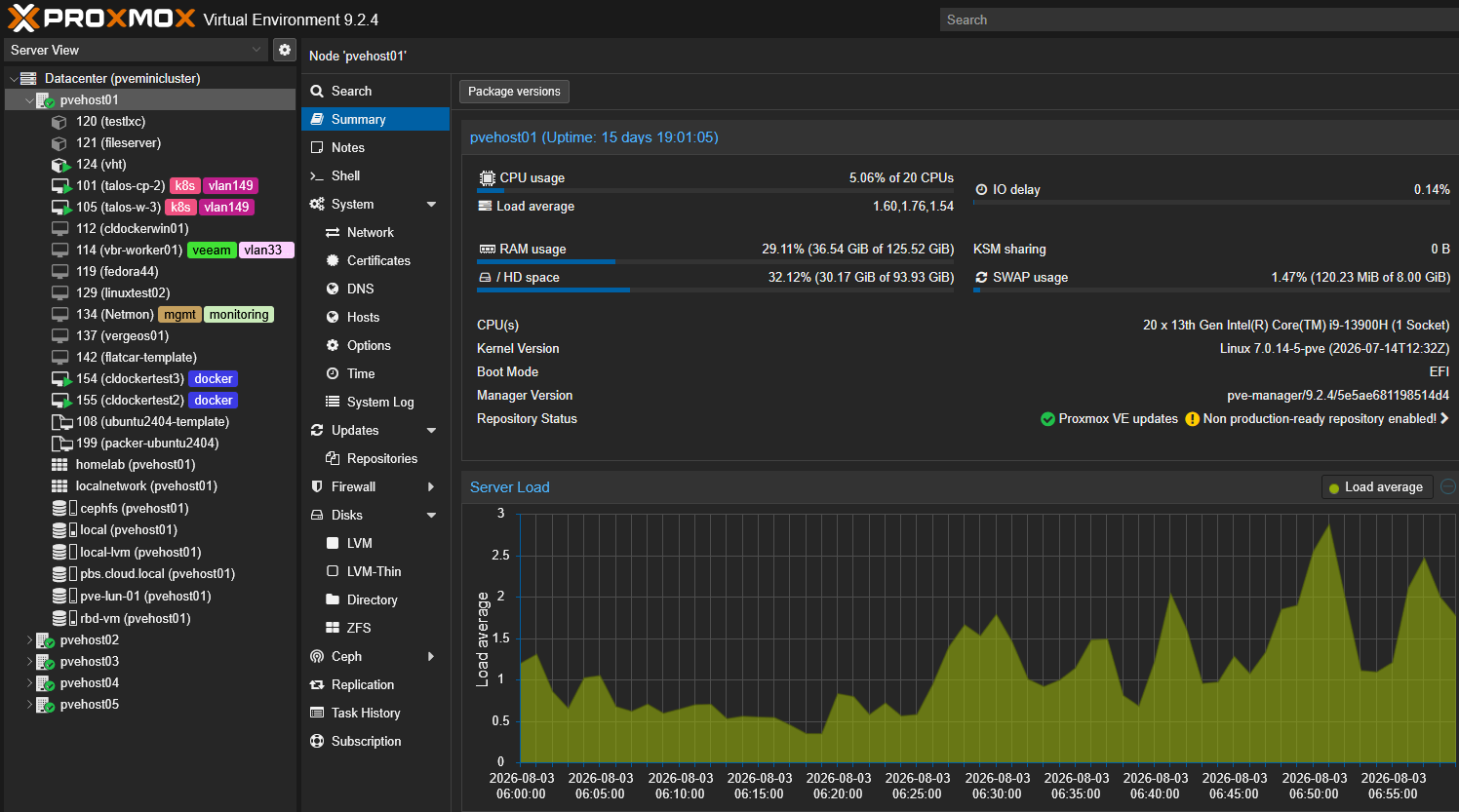Click the Firewall shield icon
The image size is (1459, 812).
pyautogui.click(x=317, y=486)
